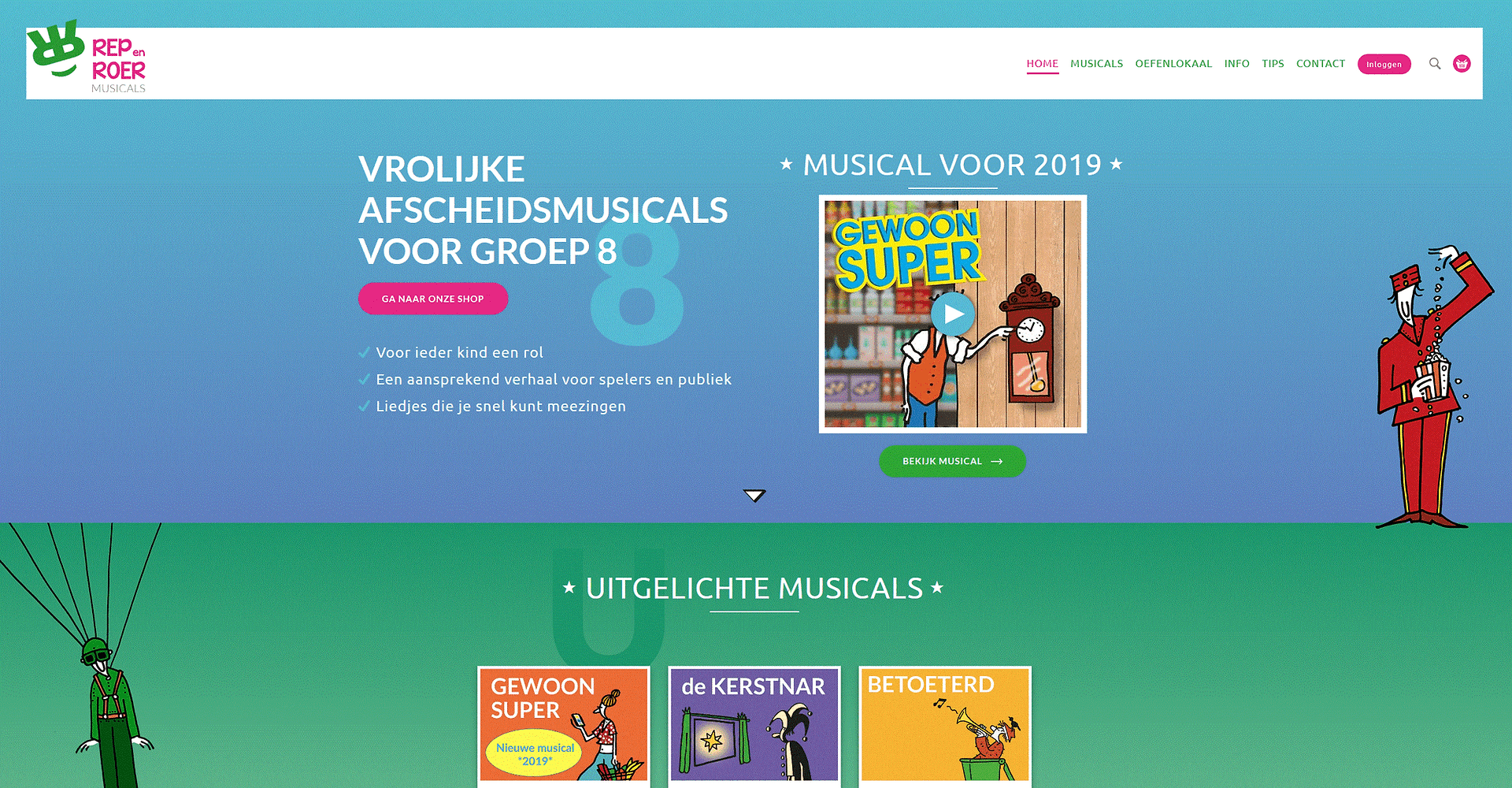Click the Inloggen button

1384,65
